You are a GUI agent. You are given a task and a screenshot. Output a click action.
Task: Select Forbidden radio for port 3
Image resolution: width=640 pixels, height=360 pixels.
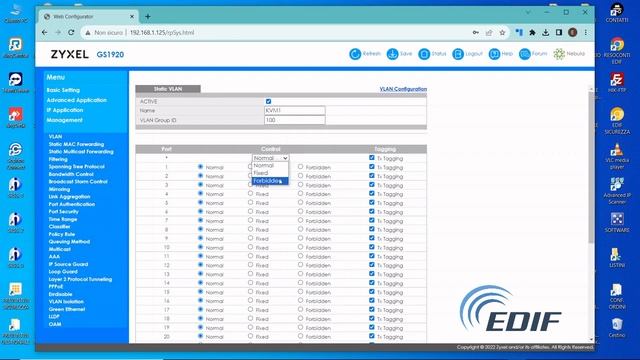(x=300, y=185)
